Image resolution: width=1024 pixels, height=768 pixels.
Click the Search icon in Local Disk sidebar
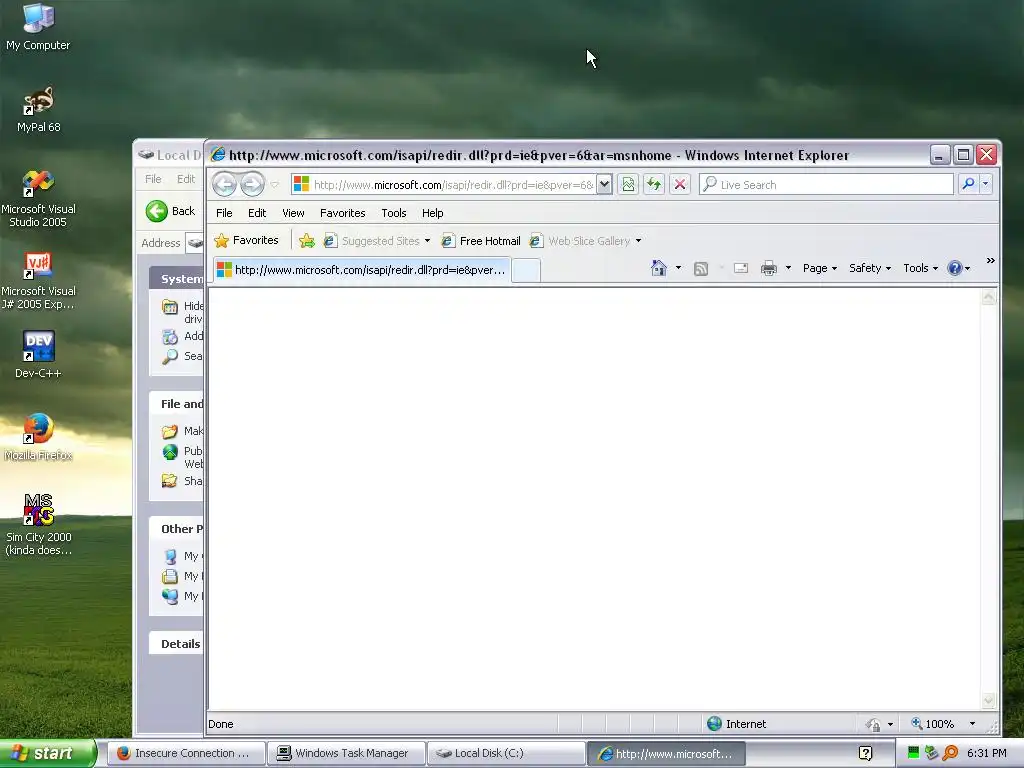coord(170,357)
